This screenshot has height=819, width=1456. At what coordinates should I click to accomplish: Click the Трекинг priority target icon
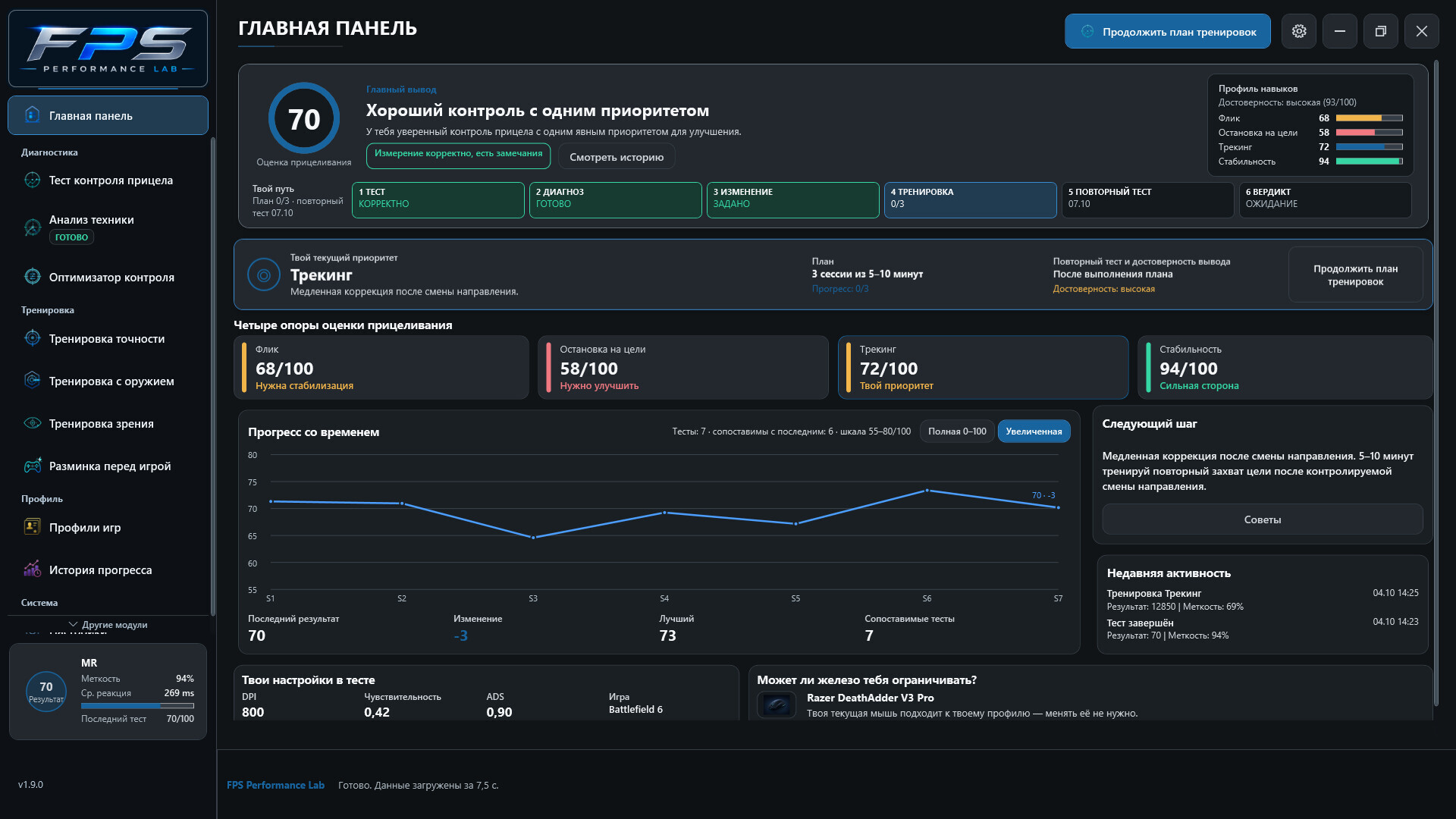point(264,275)
